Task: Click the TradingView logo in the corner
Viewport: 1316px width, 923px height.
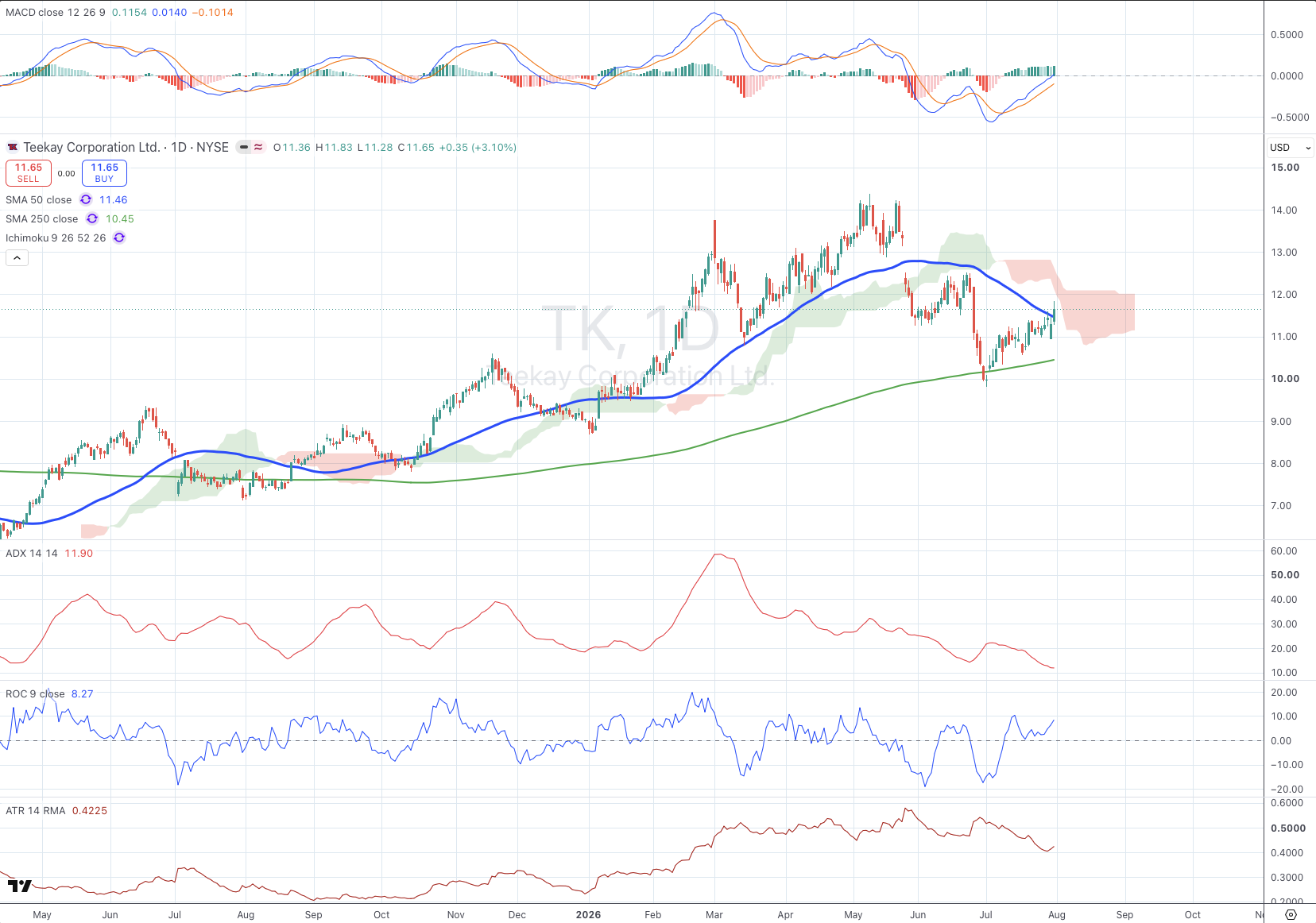Action: coord(20,886)
